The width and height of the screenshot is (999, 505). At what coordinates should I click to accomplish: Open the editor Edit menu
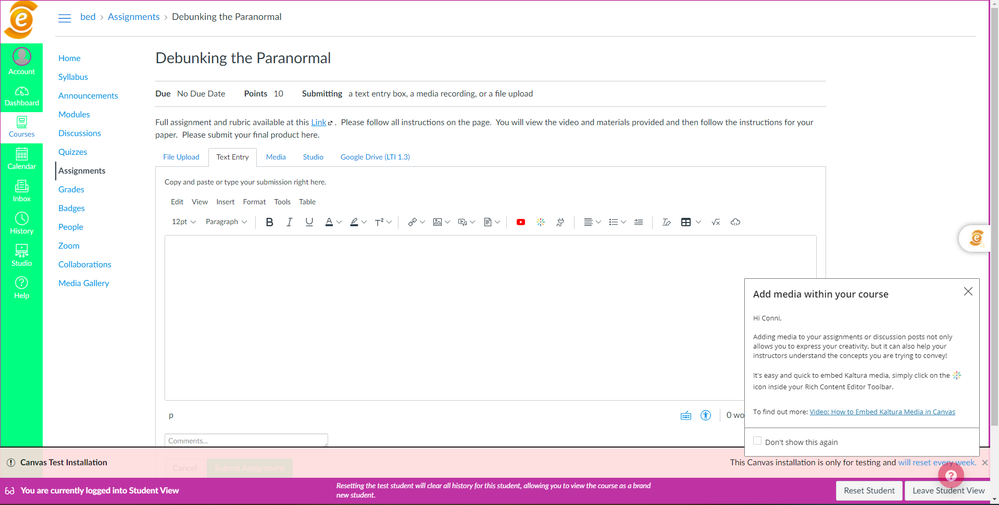[x=177, y=202]
